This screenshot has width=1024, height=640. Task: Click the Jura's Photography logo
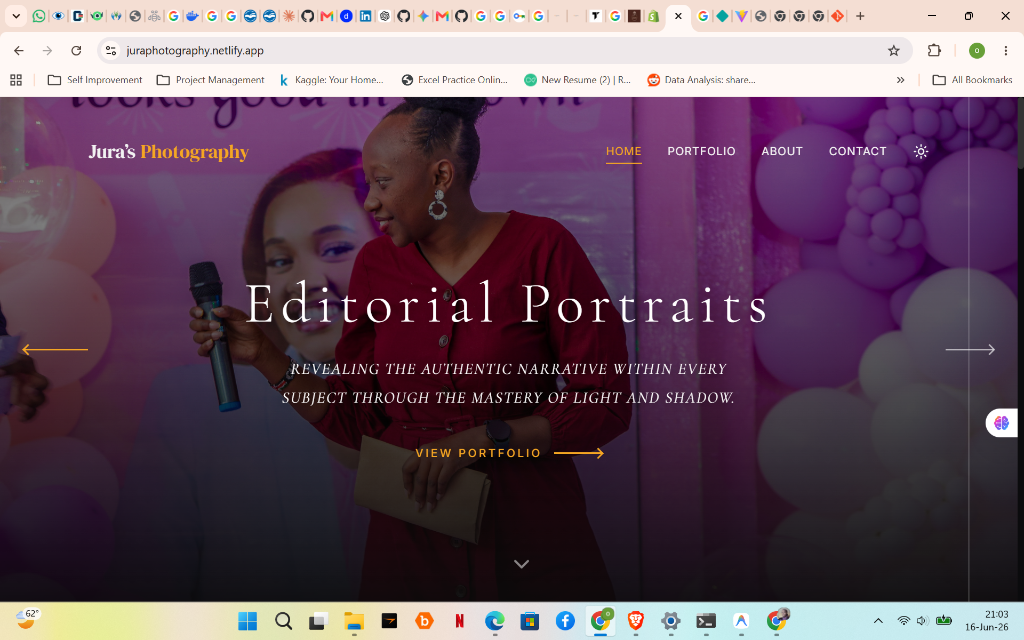pyautogui.click(x=168, y=152)
